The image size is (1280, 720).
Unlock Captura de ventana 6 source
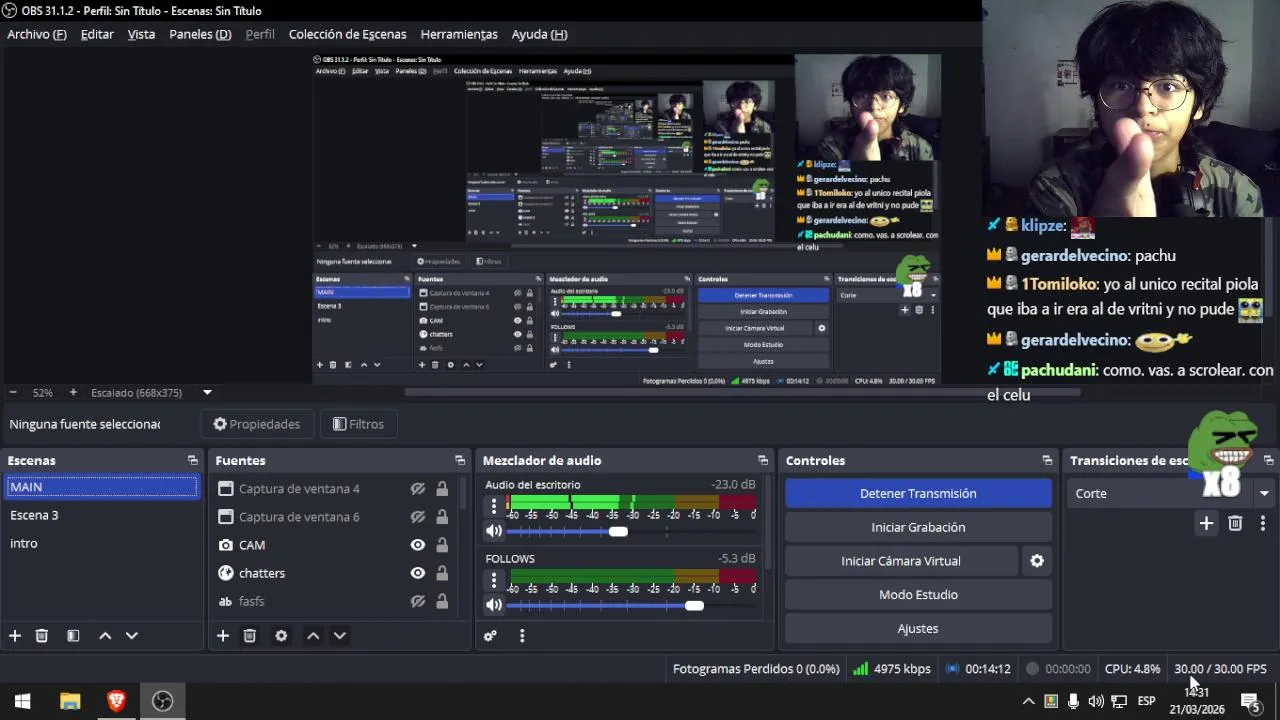pyautogui.click(x=442, y=517)
